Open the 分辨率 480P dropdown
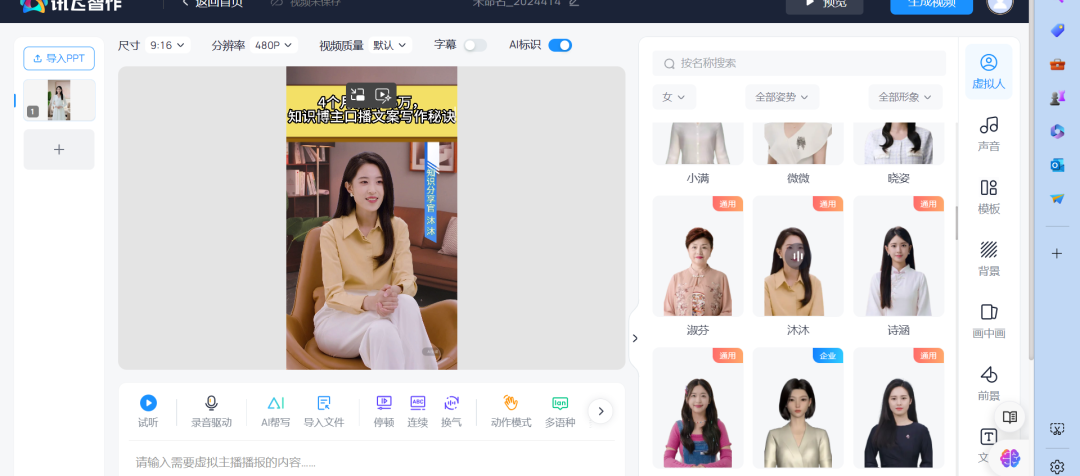This screenshot has height=476, width=1080. click(273, 45)
